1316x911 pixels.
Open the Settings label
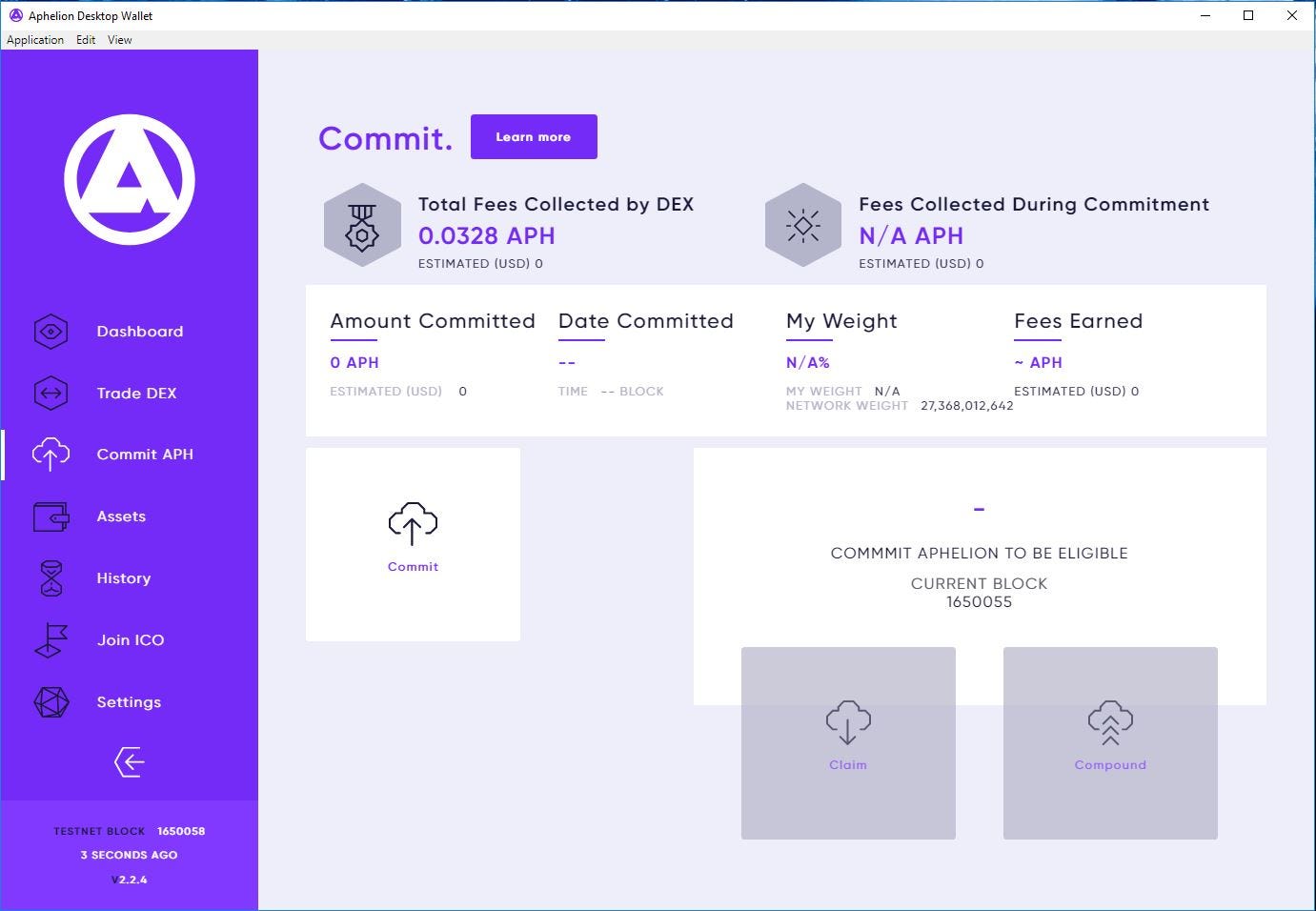point(129,702)
